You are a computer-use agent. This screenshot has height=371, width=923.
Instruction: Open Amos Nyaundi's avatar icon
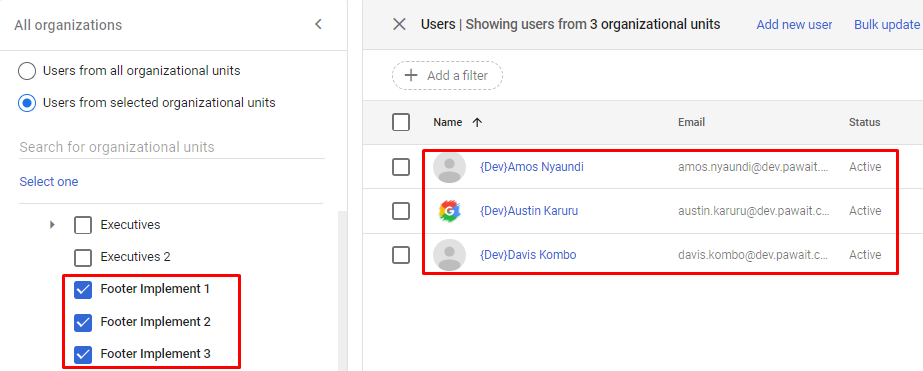point(449,167)
